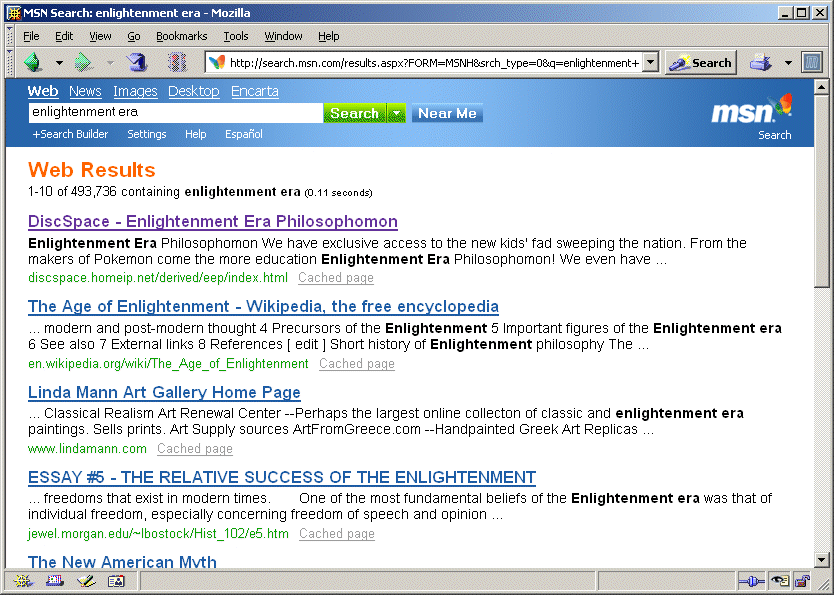Expand the green MSN Search options arrow
The height and width of the screenshot is (595, 834).
click(x=396, y=113)
